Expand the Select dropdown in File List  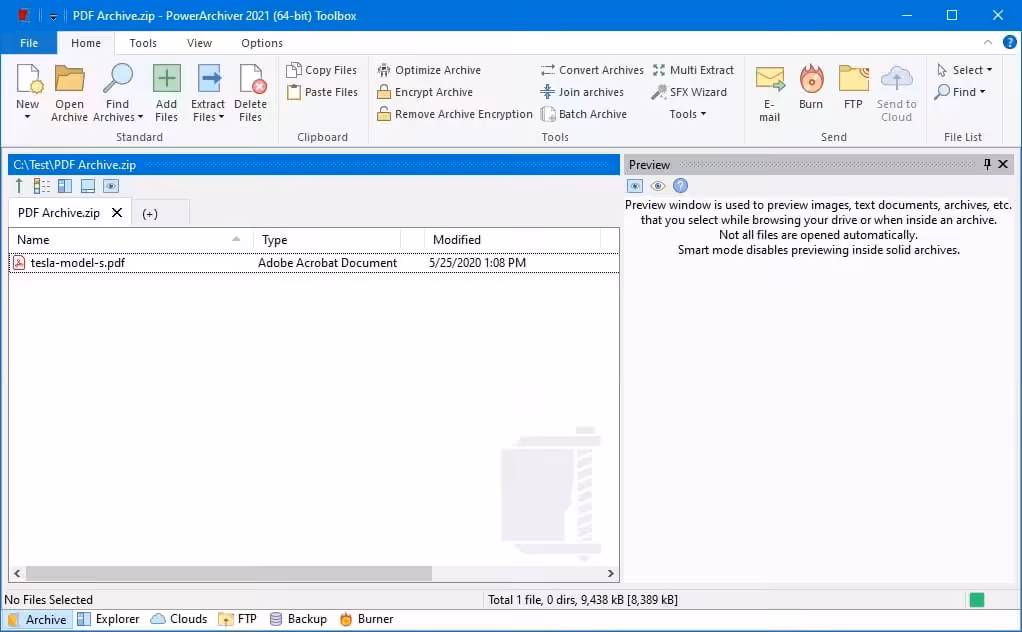pyautogui.click(x=966, y=70)
